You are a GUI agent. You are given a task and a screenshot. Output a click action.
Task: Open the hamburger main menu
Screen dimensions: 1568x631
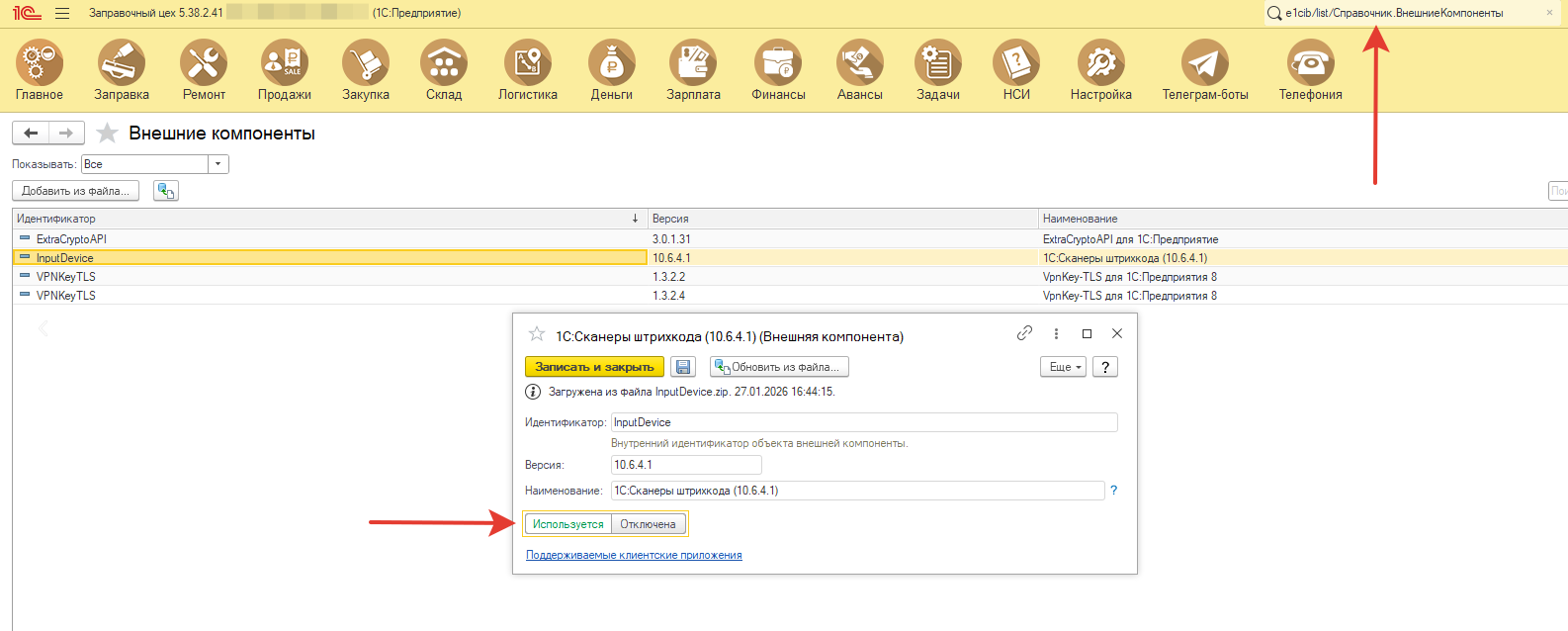point(62,13)
